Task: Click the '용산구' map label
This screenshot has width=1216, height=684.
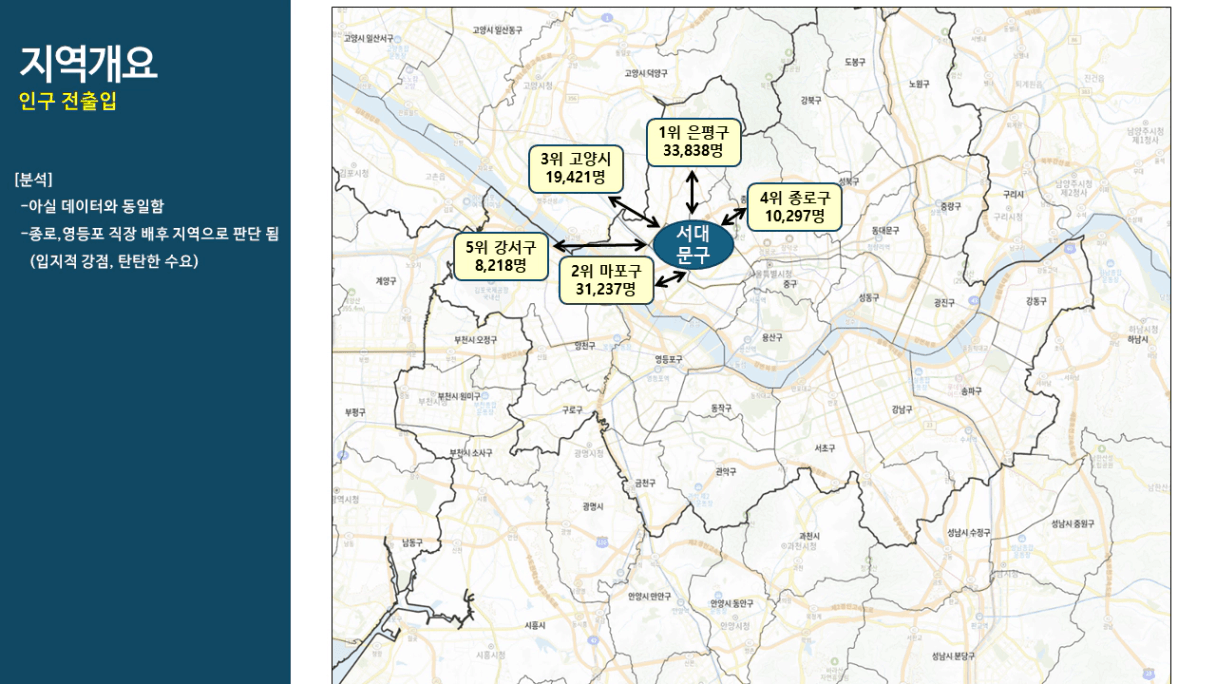Action: click(771, 338)
